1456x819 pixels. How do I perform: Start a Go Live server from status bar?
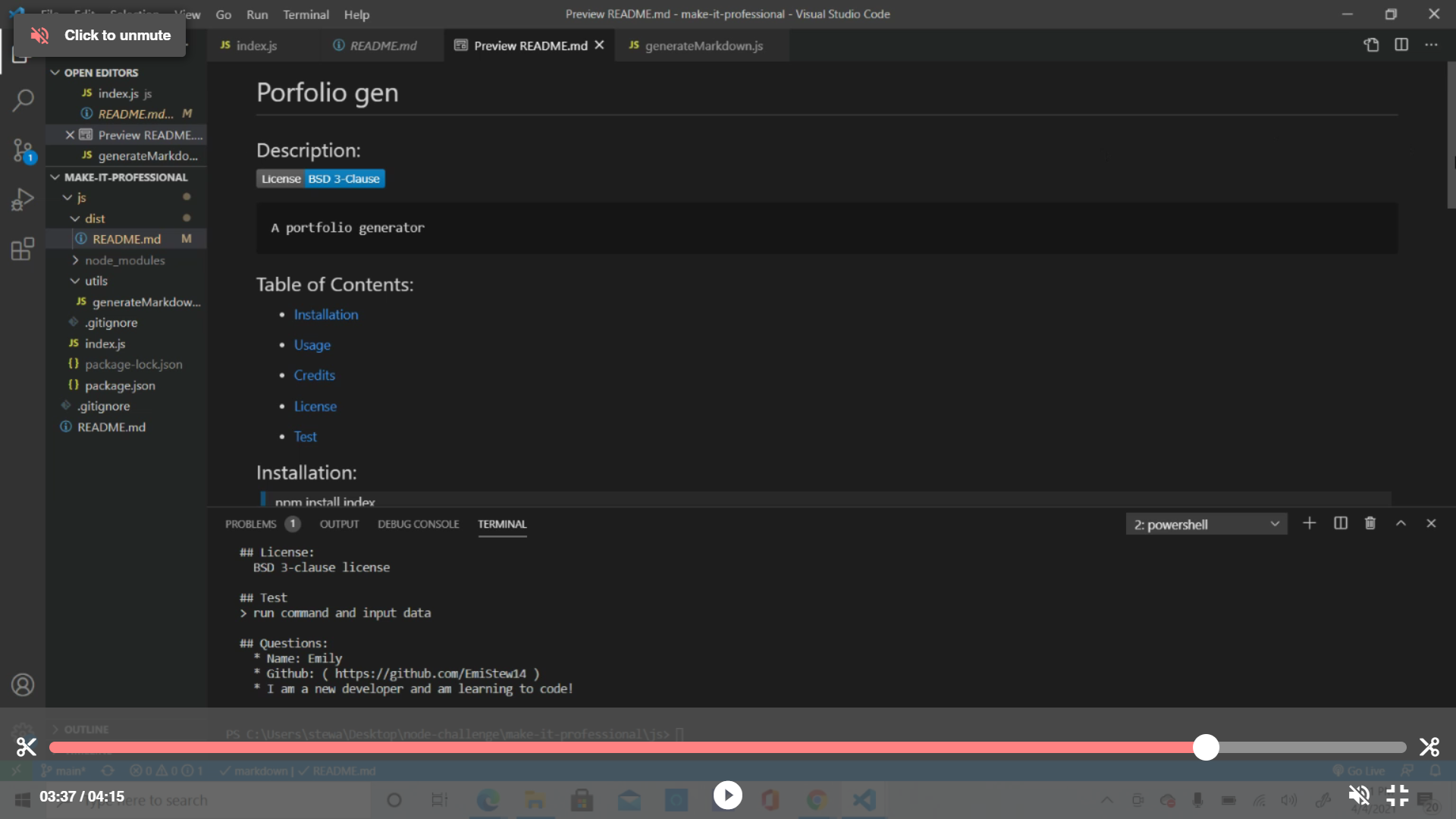pos(1360,770)
